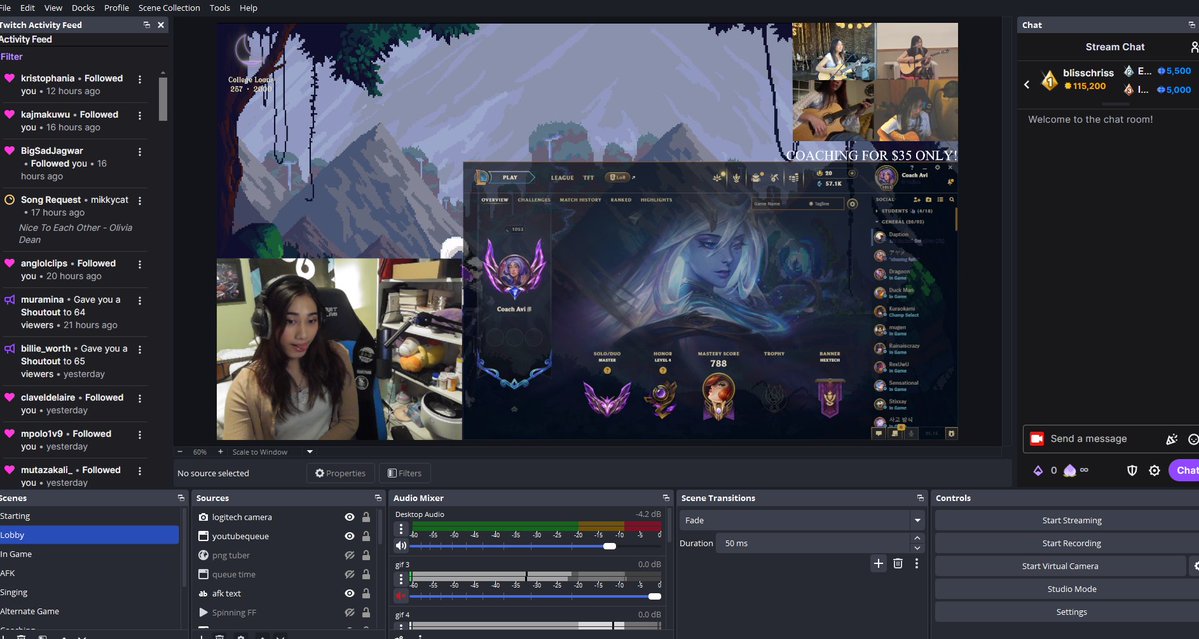The height and width of the screenshot is (639, 1199).
Task: Unlock the youtubequeue source
Action: pos(366,536)
